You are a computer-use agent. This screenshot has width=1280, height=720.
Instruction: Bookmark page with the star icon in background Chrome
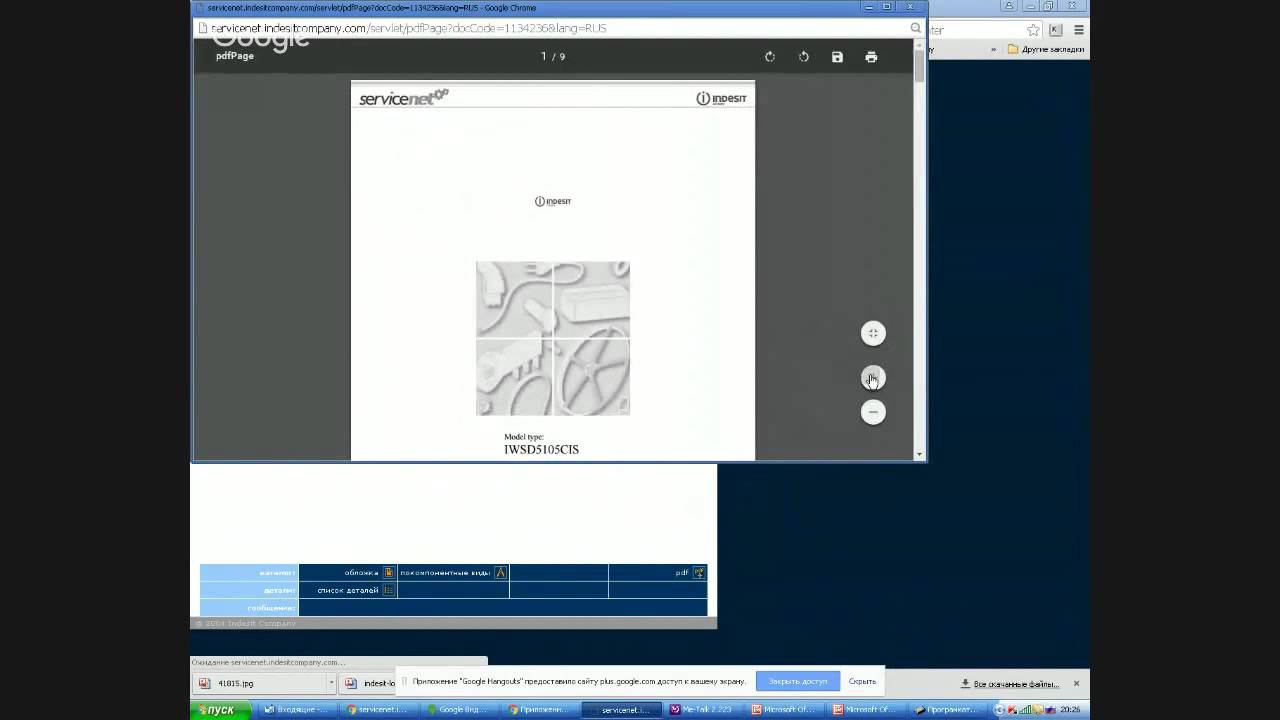coord(1034,30)
